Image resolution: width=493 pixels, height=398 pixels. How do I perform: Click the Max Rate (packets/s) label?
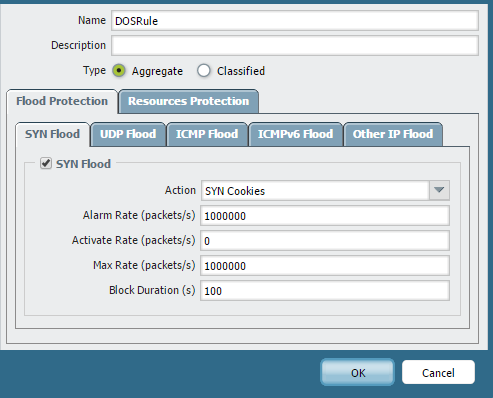click(x=144, y=265)
